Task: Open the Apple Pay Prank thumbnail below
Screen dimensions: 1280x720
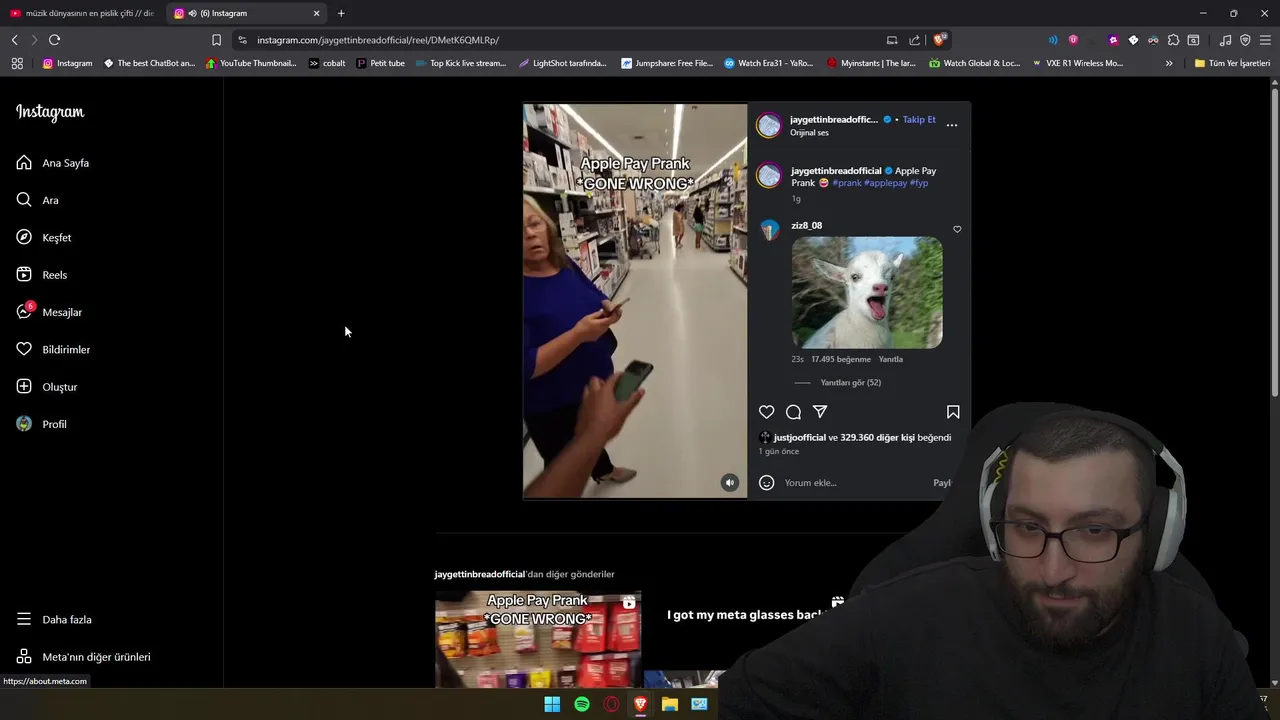Action: pyautogui.click(x=538, y=640)
